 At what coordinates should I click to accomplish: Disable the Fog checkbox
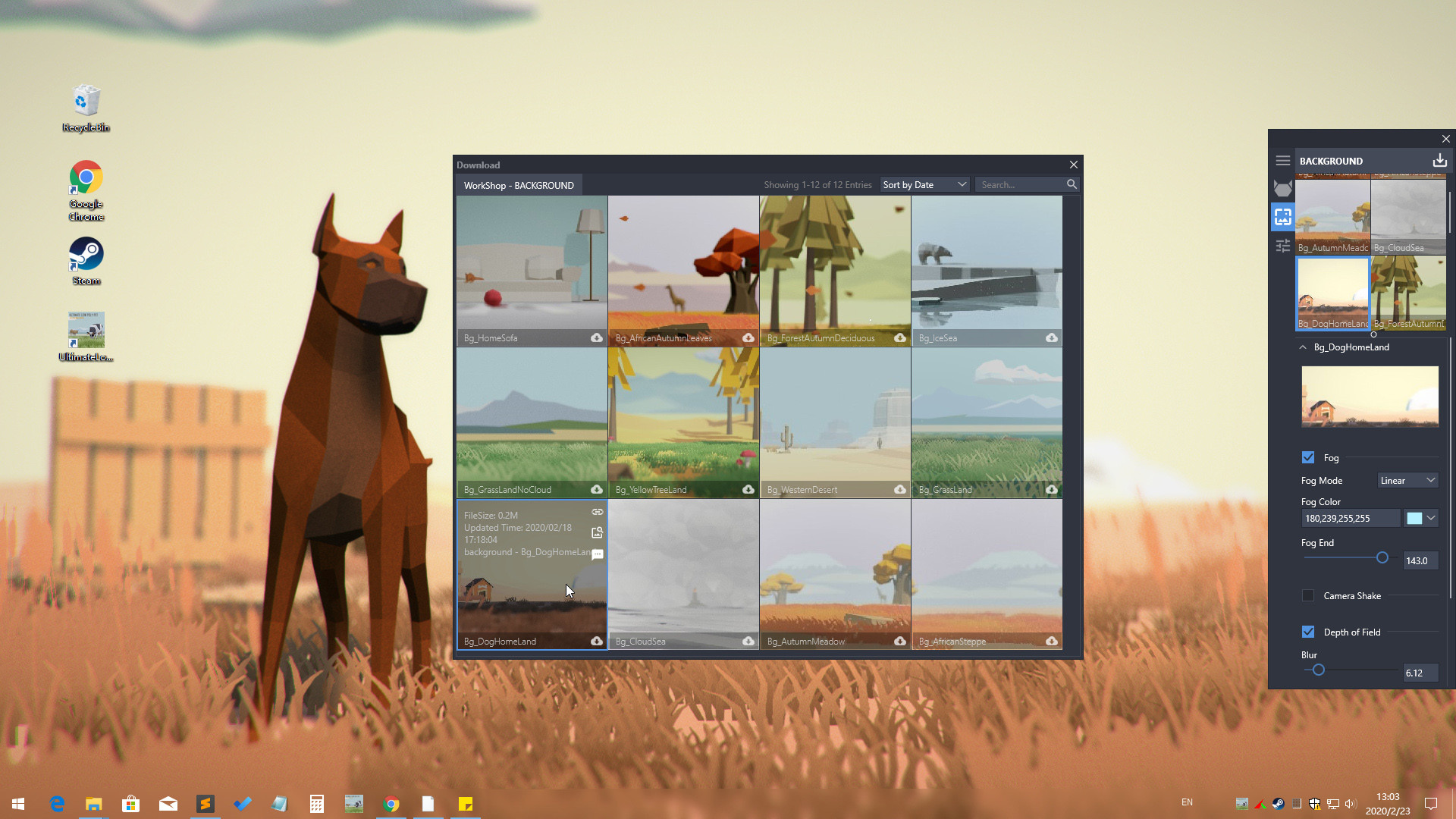[1307, 457]
